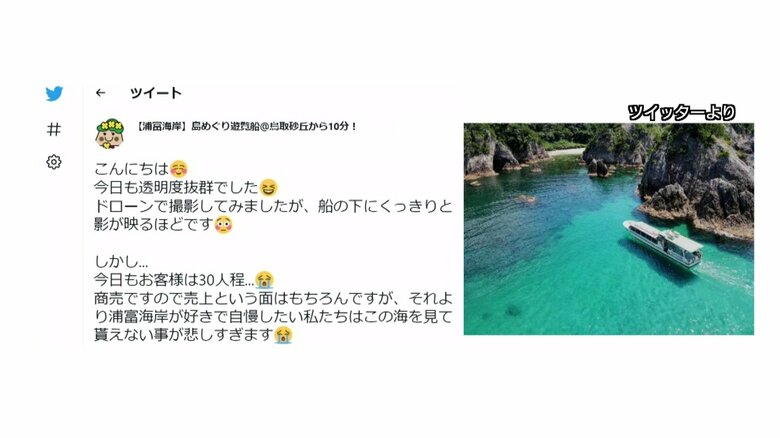Click the crying emoji ending the tweet
Viewport: 780px width, 438px height.
pos(283,335)
